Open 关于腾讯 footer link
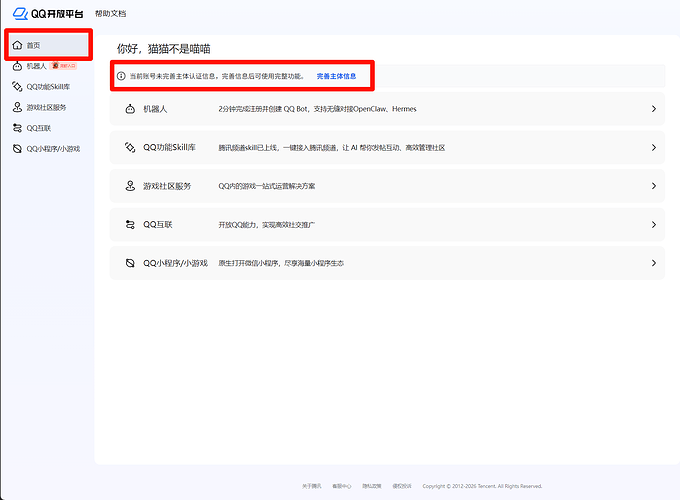 tap(312, 486)
